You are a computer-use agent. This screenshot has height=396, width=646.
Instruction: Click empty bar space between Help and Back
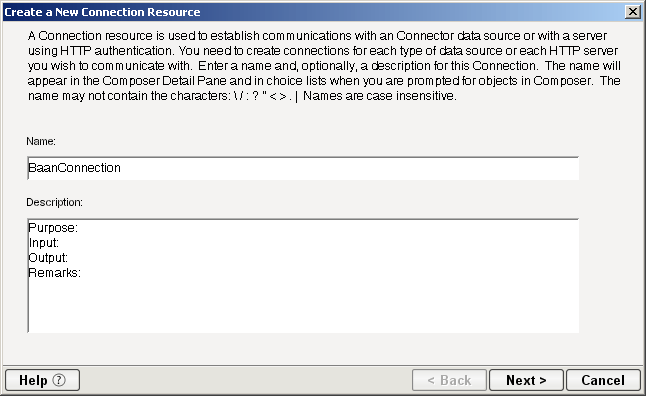[246, 380]
